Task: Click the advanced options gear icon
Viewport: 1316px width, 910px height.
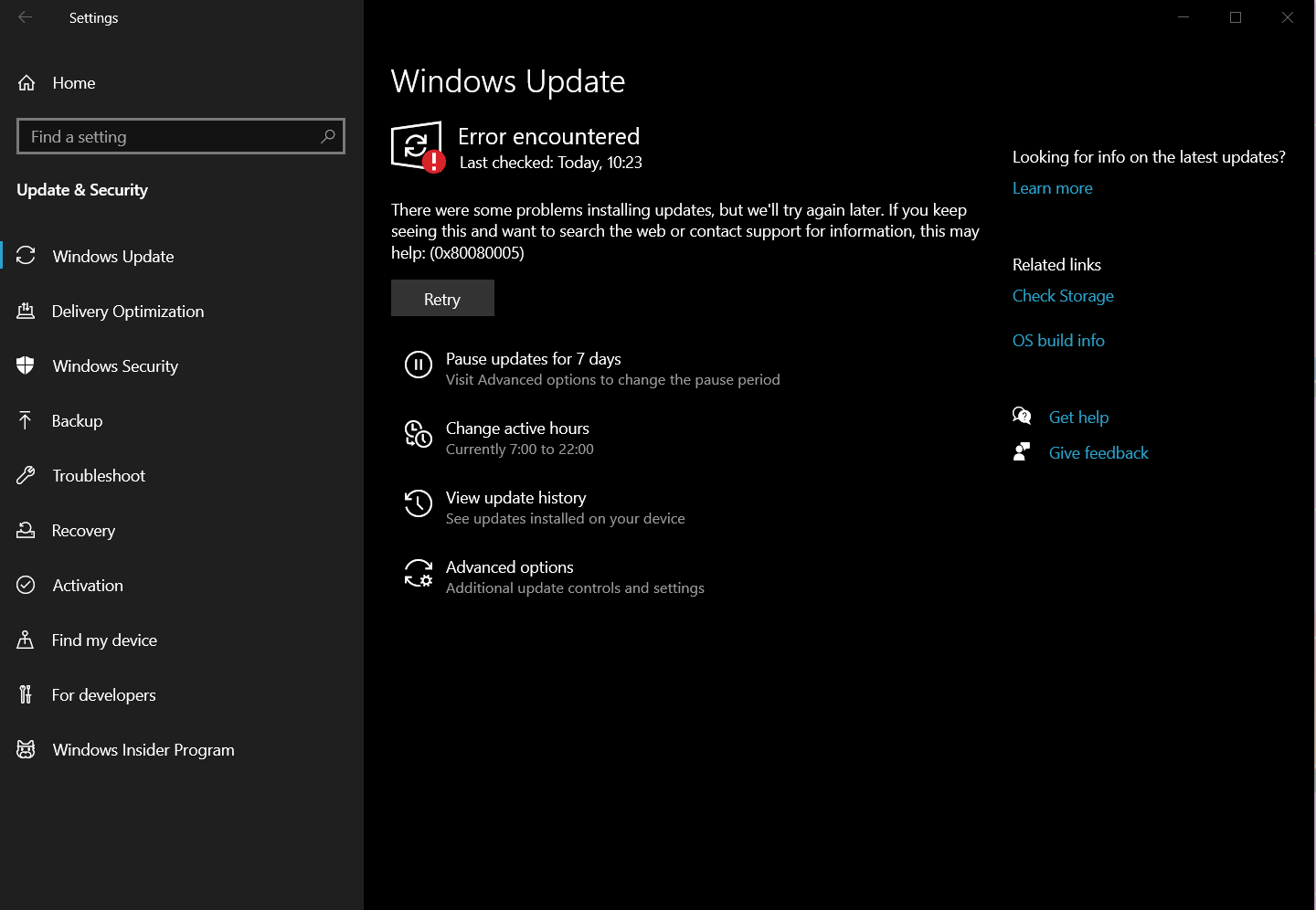Action: coord(419,573)
